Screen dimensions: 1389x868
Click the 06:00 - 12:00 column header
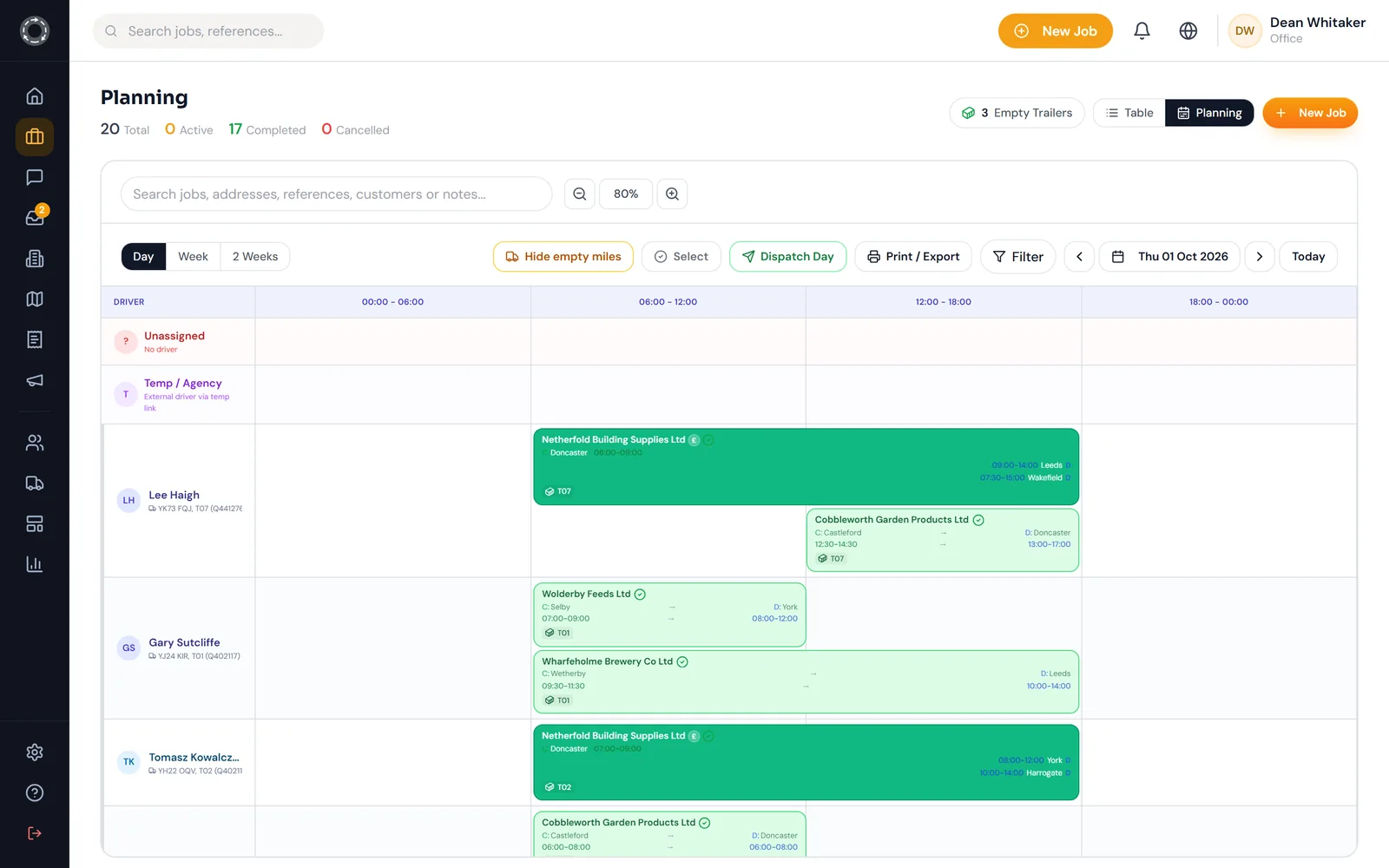point(668,302)
